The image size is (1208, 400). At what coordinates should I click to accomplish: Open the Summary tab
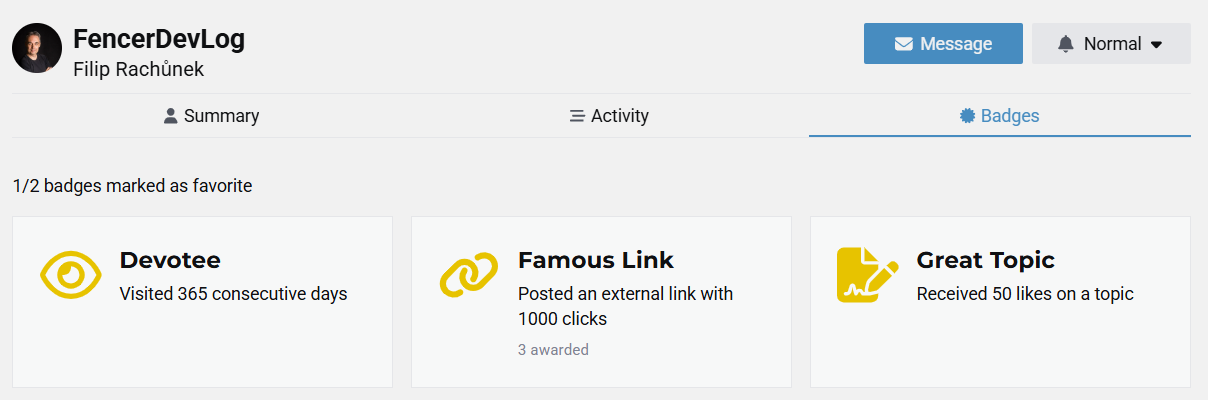(211, 116)
